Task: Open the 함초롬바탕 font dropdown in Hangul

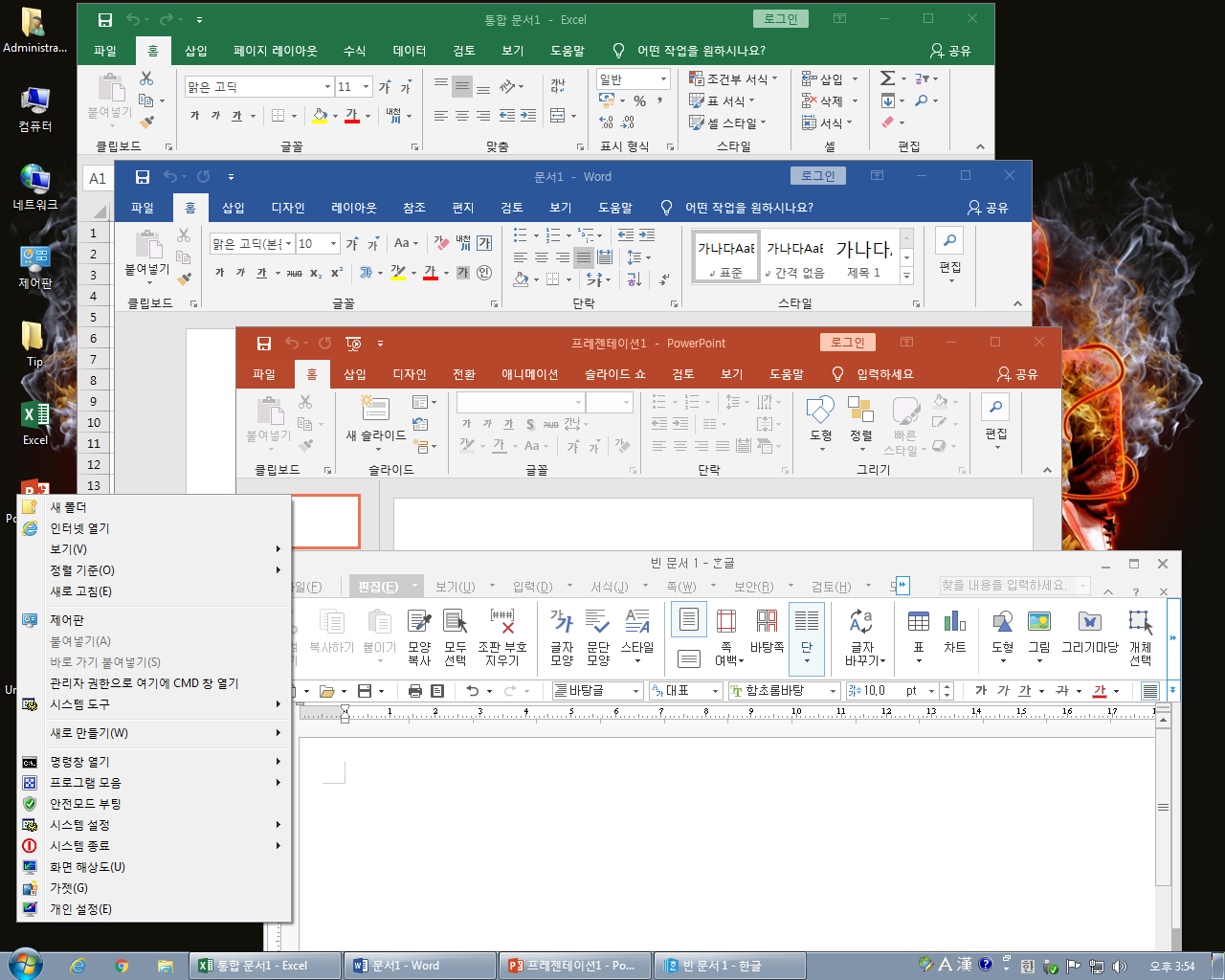Action: (x=834, y=690)
